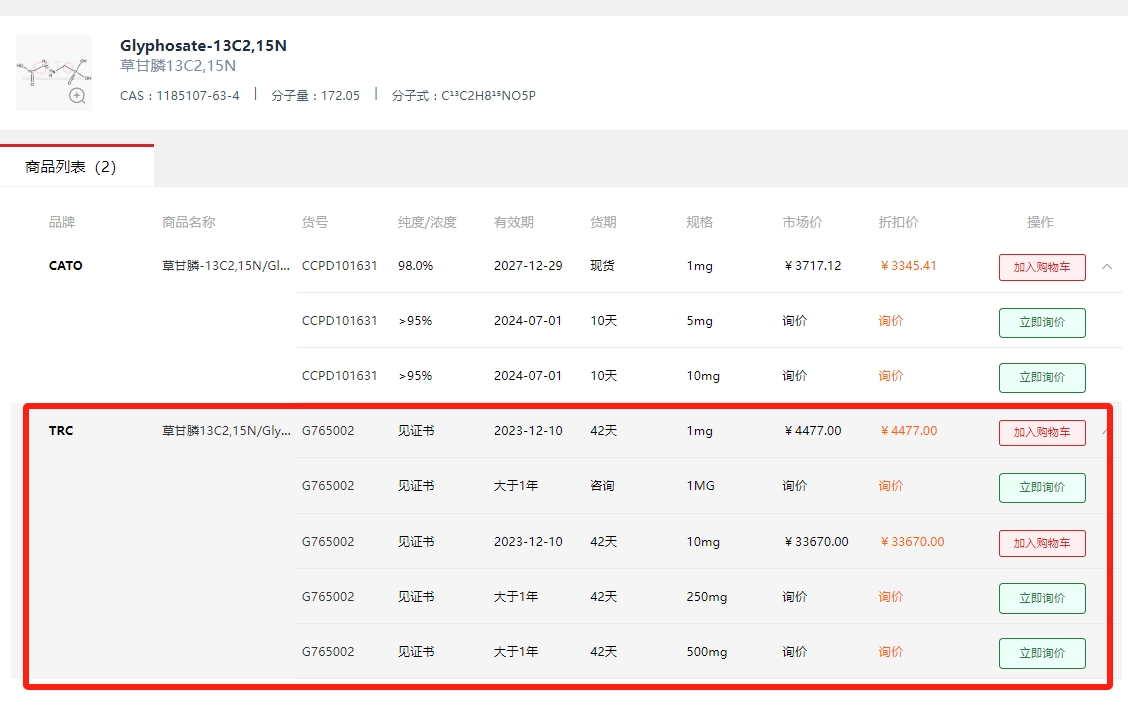Click the 折扣价 column header

[898, 222]
